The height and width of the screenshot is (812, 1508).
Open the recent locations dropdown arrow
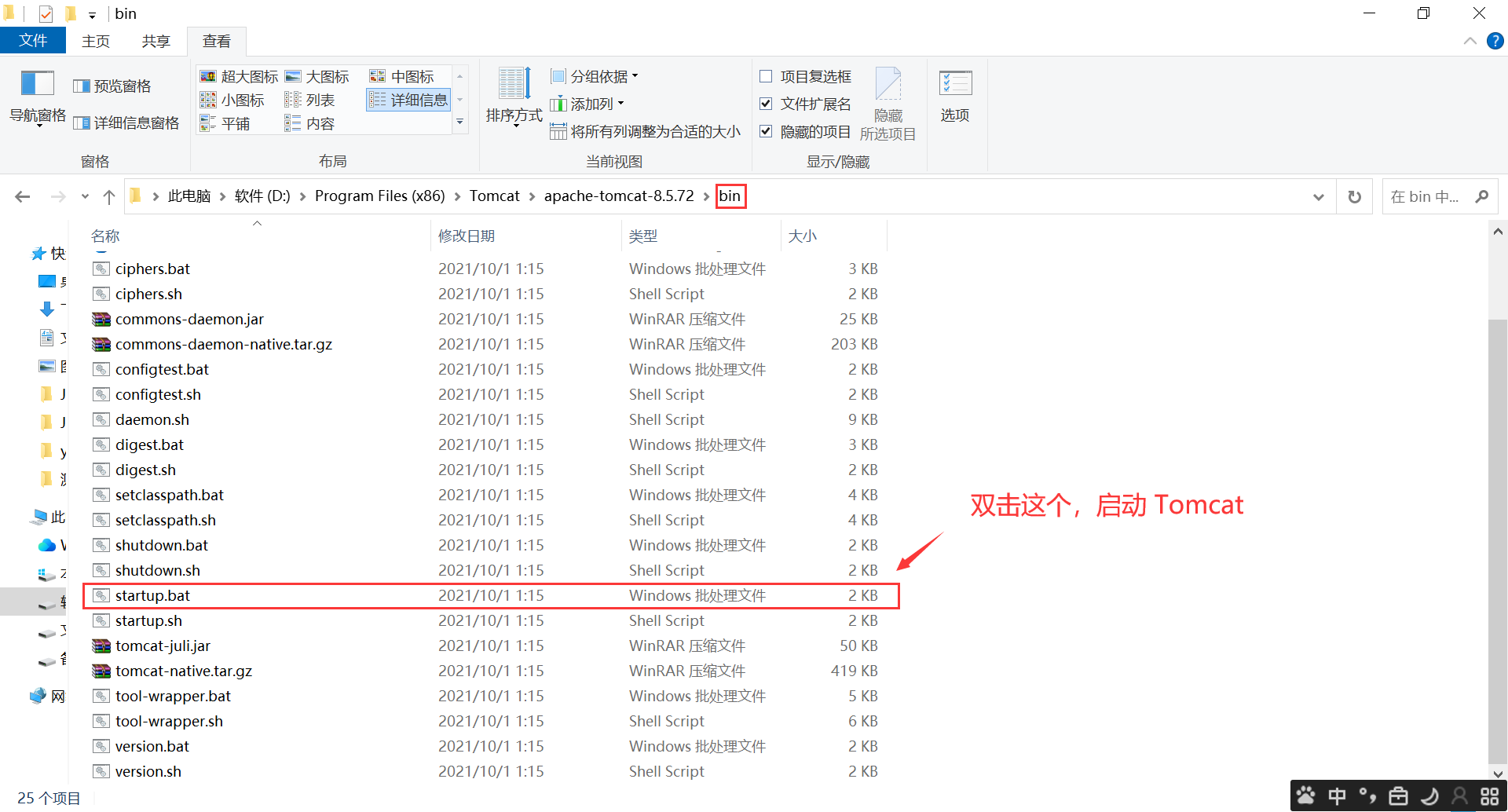(85, 196)
